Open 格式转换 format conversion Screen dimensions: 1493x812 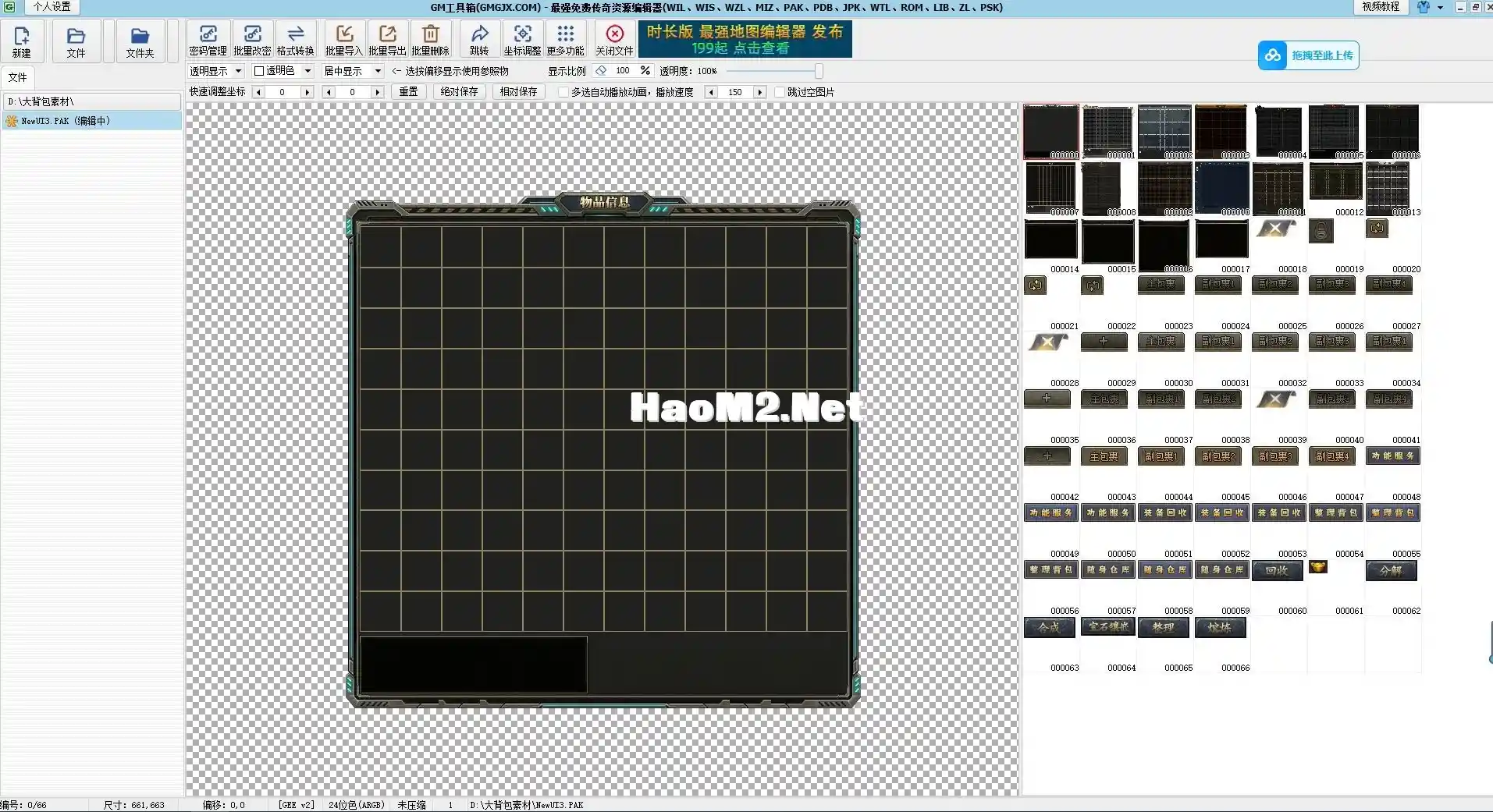click(x=295, y=40)
